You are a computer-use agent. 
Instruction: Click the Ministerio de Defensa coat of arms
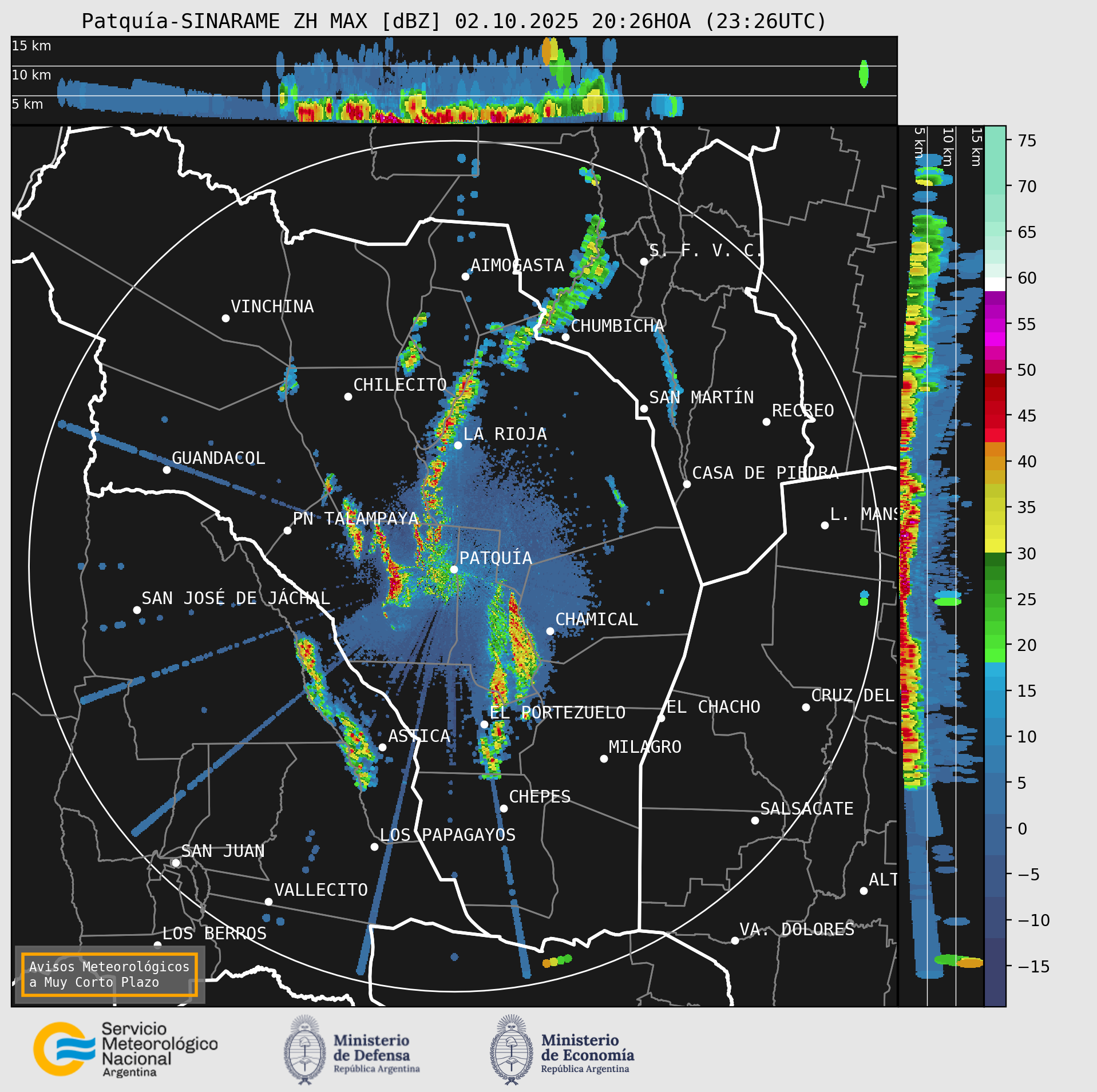click(x=304, y=1050)
